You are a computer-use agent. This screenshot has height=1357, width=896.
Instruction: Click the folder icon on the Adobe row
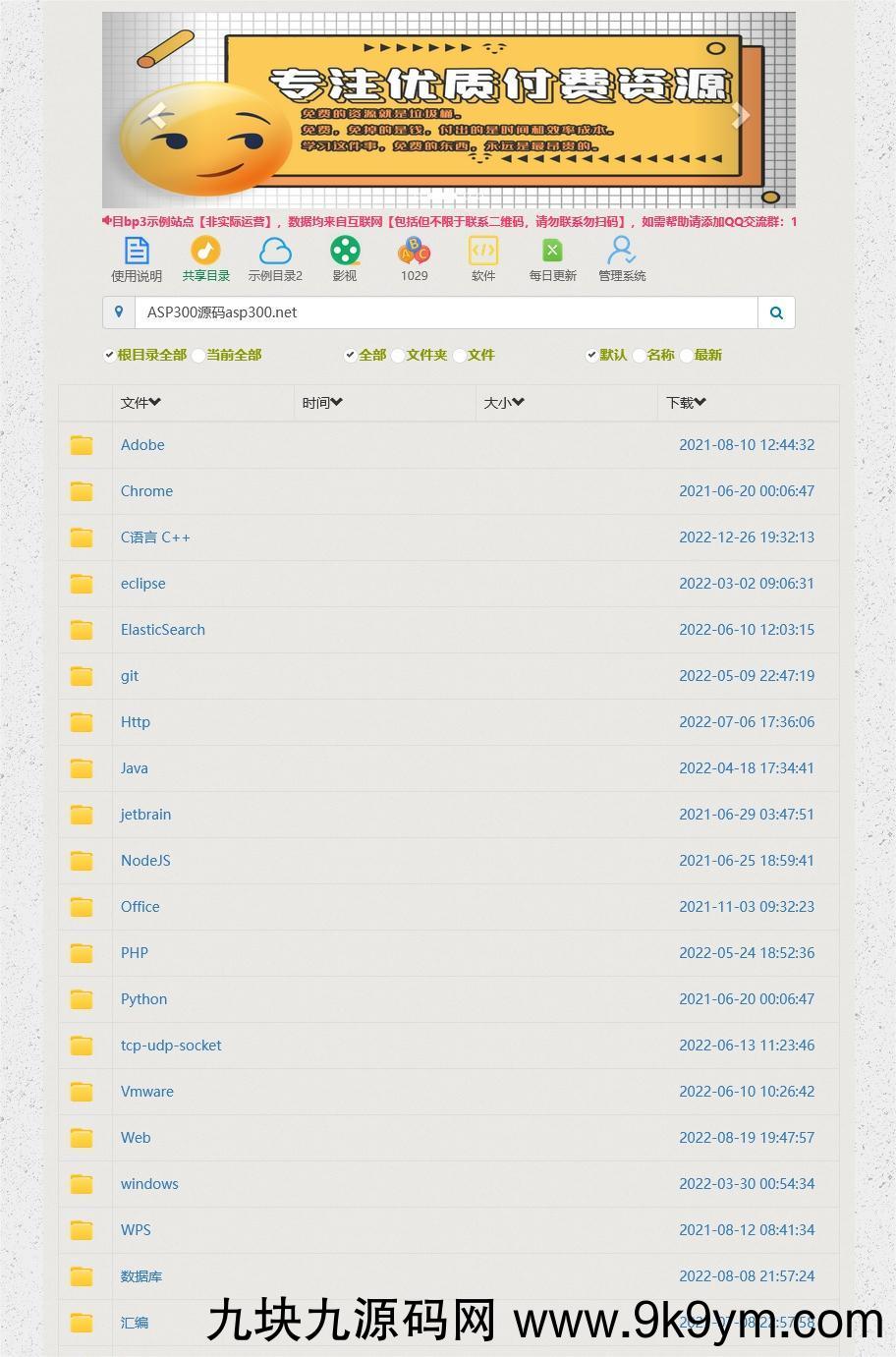pyautogui.click(x=82, y=445)
